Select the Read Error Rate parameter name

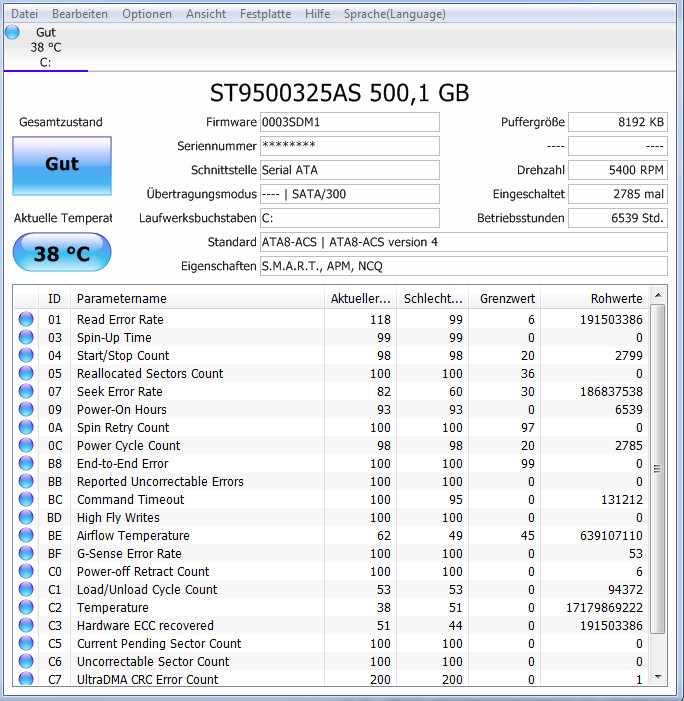tap(120, 319)
